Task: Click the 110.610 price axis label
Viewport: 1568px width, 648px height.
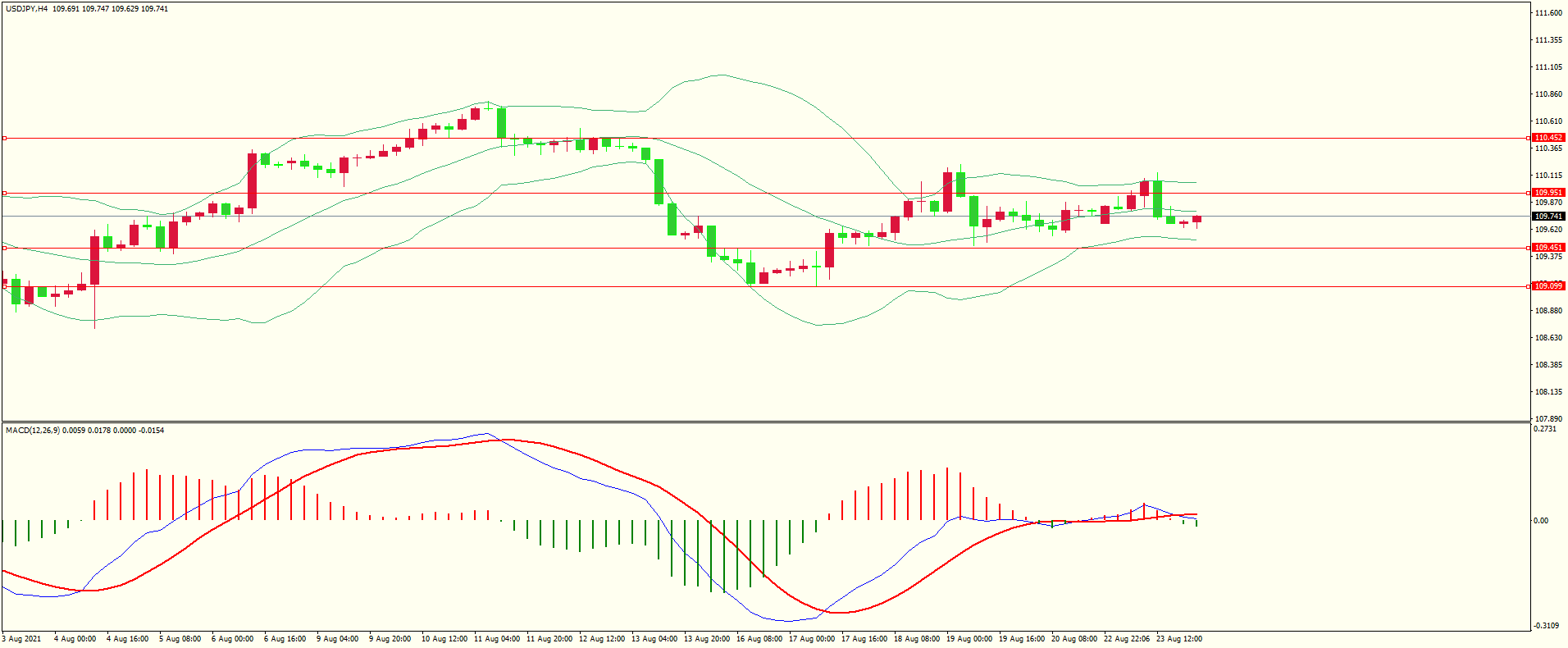Action: click(1548, 121)
